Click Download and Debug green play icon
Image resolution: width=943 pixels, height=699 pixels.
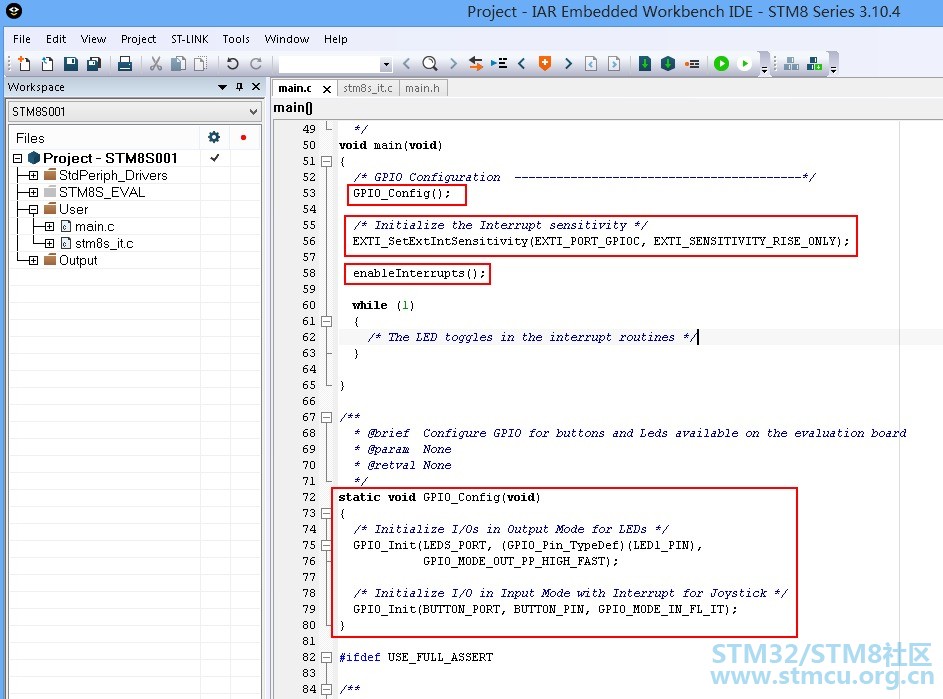721,63
